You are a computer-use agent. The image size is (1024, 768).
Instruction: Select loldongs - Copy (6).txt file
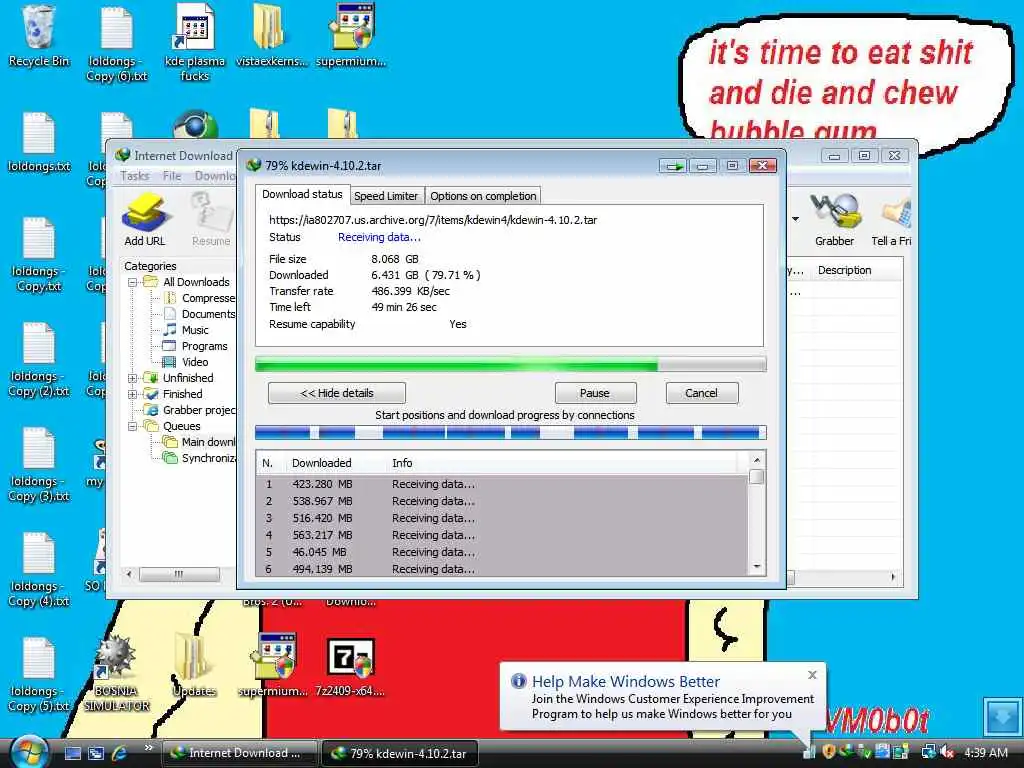[117, 43]
